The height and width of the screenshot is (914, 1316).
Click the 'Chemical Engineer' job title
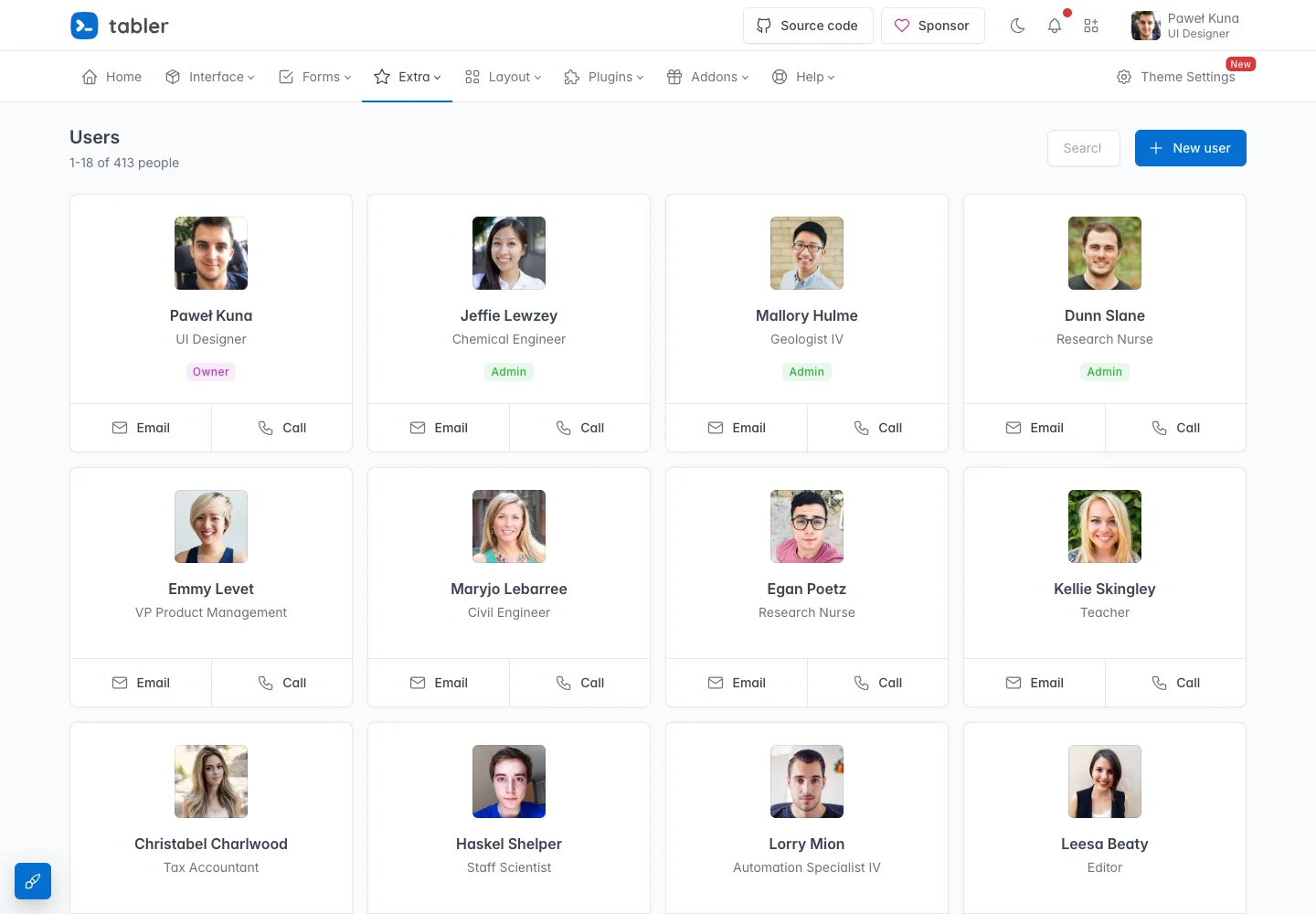click(x=509, y=339)
